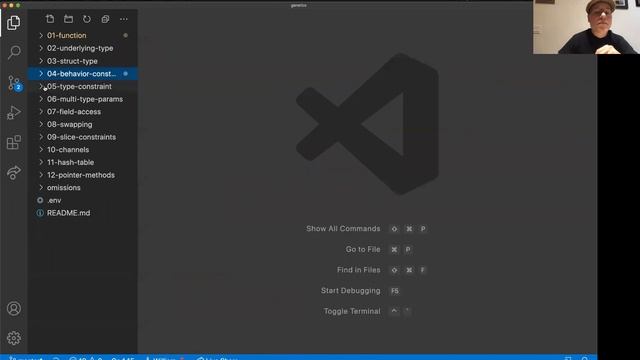Click the Show All Commands hint
Image resolution: width=640 pixels, height=360 pixels.
click(x=343, y=229)
